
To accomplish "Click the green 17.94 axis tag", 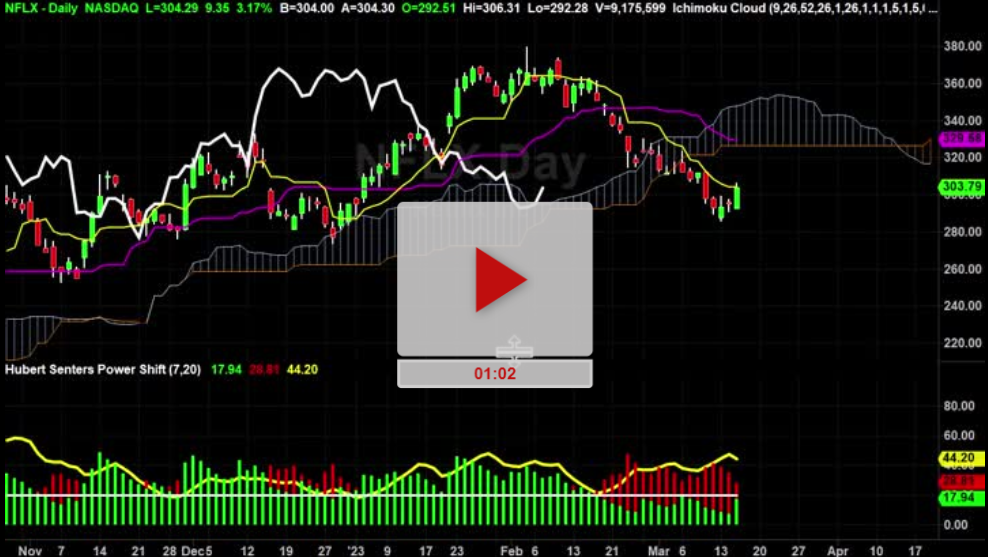I will coord(962,498).
